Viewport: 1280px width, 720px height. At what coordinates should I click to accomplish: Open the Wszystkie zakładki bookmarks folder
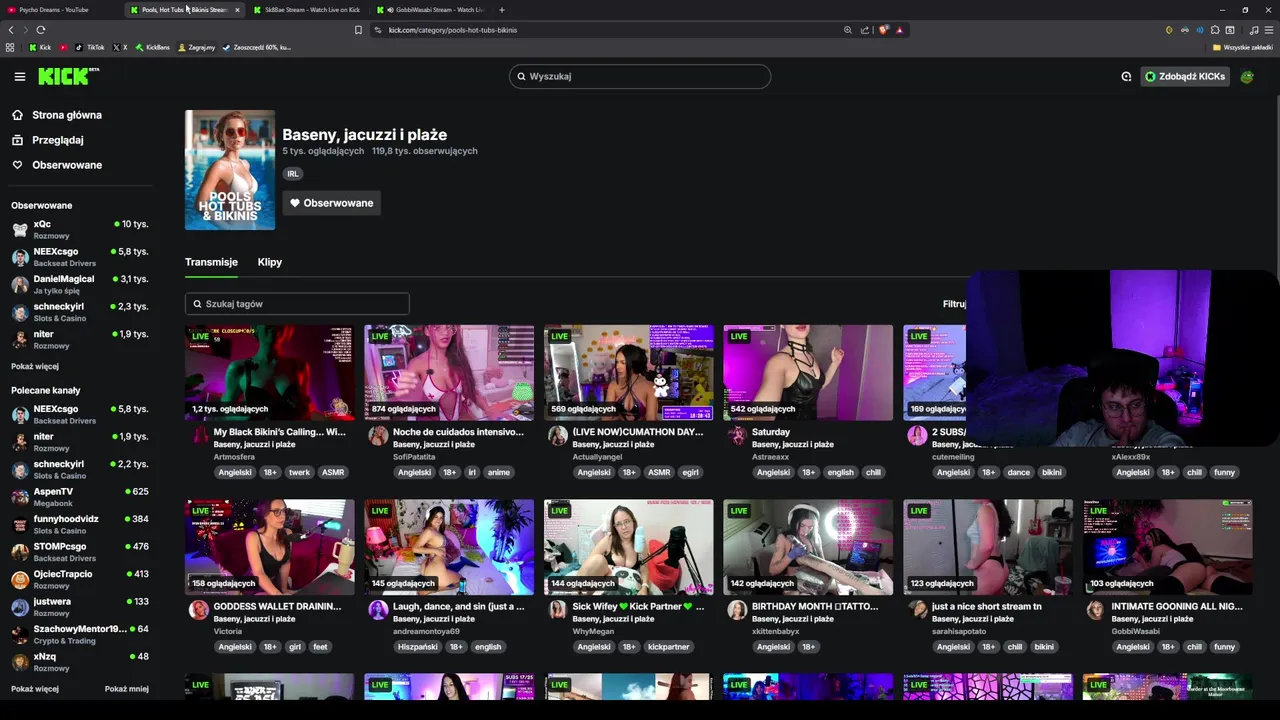[x=1243, y=47]
